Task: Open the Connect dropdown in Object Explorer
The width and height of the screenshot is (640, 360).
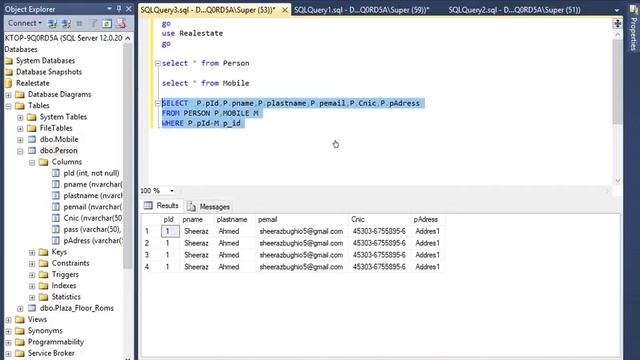Action: tap(24, 23)
